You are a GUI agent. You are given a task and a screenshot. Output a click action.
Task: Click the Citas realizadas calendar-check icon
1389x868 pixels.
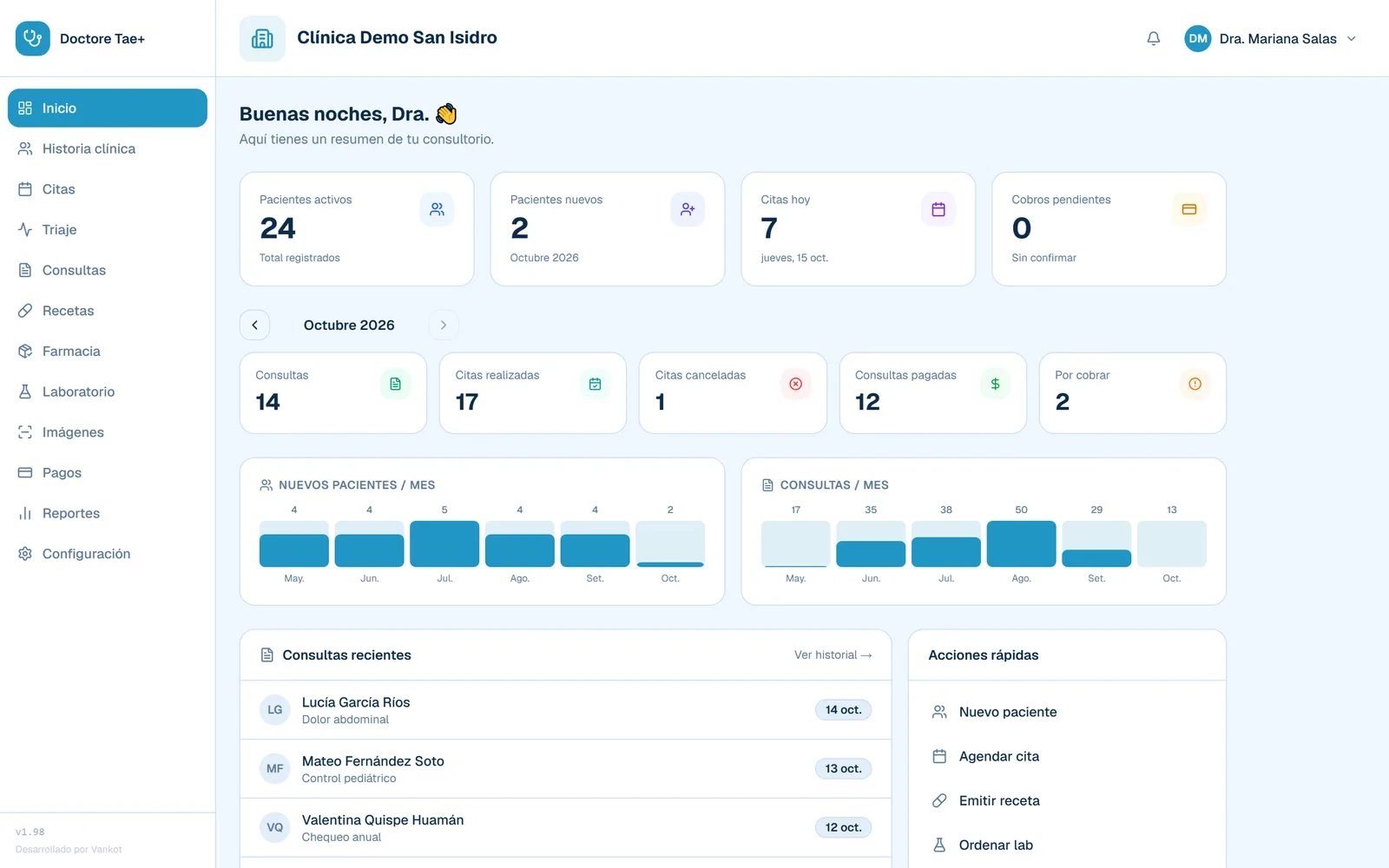tap(596, 384)
